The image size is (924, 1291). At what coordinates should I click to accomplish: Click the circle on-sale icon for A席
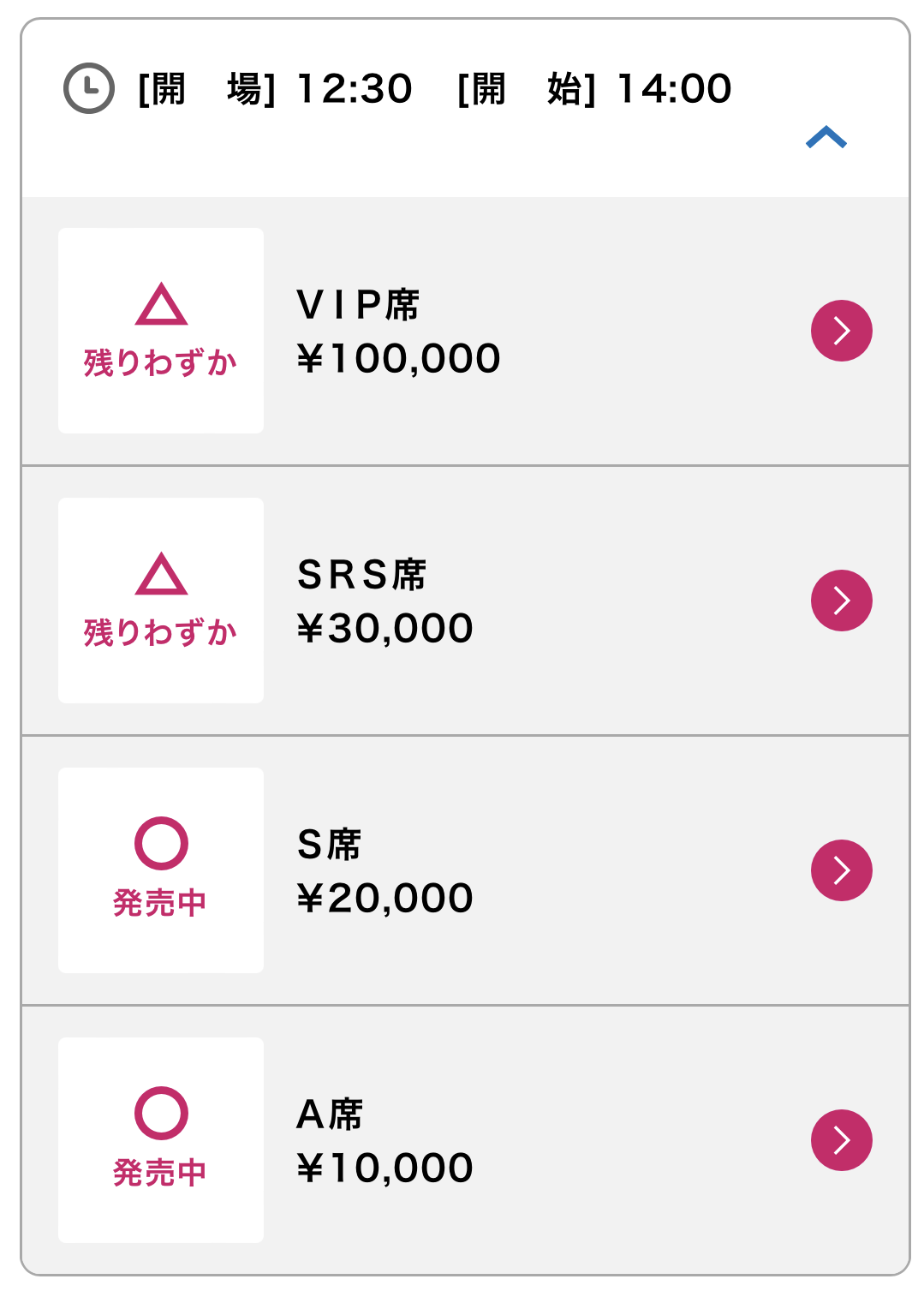tap(161, 1114)
